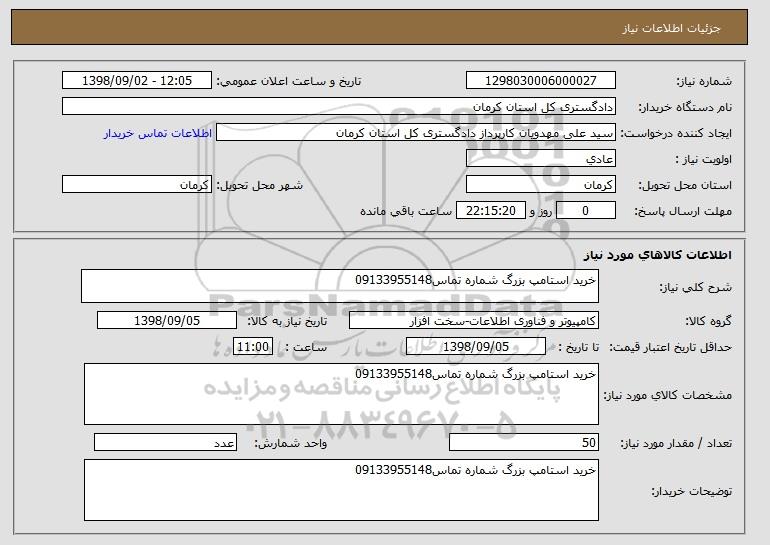Select the remaining days field showing 0
The width and height of the screenshot is (770, 545).
(x=586, y=211)
